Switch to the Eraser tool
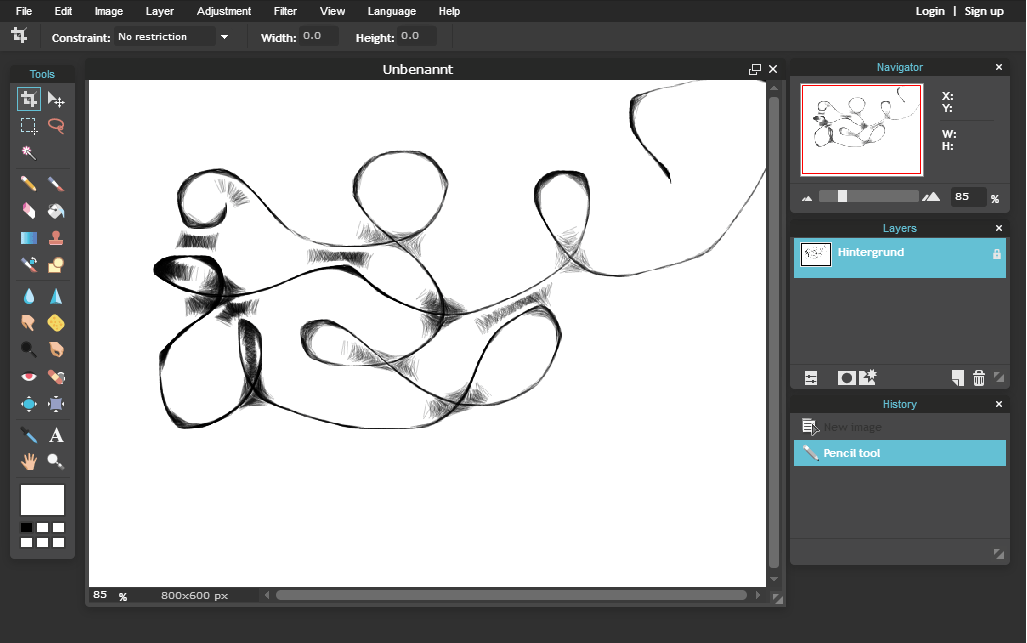 28,210
